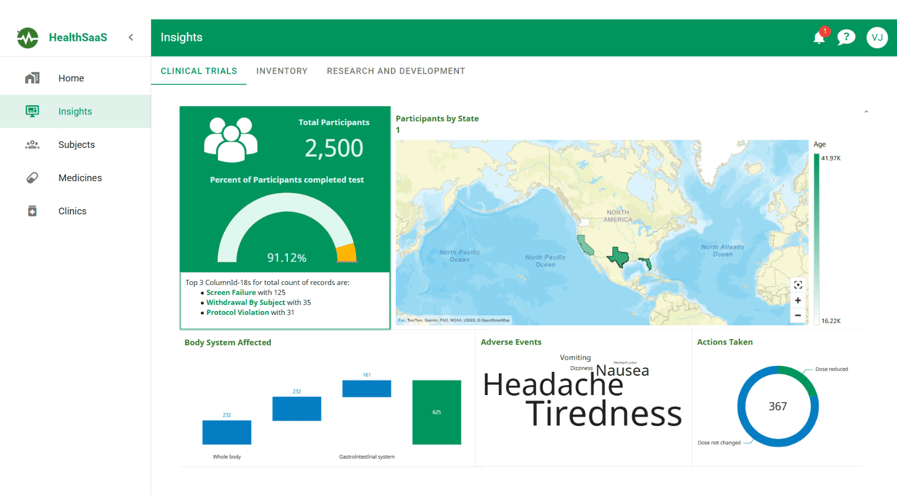
Task: Select Texas on the map
Action: pyautogui.click(x=619, y=257)
